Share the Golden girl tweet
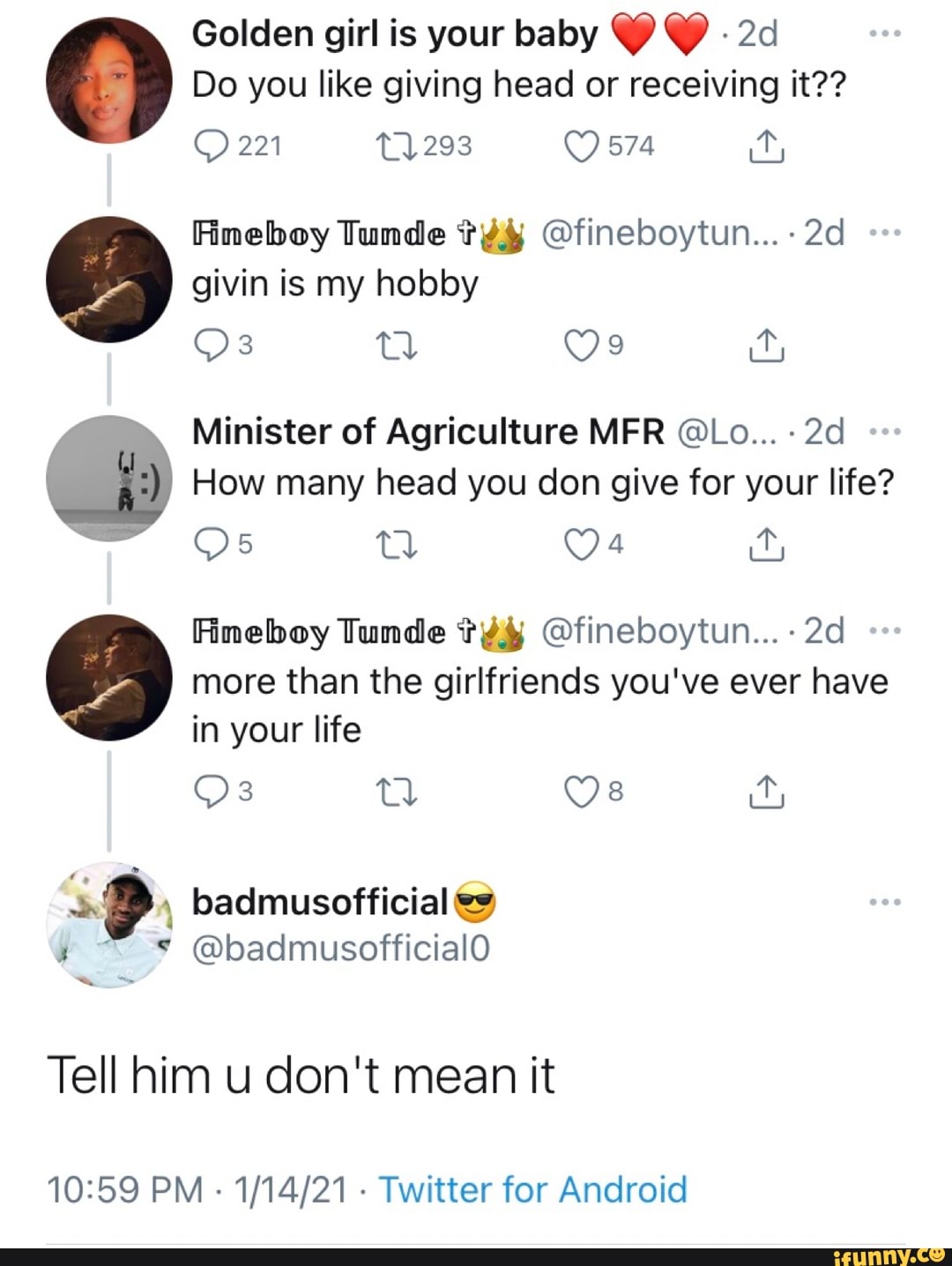The image size is (952, 1266). (x=766, y=148)
